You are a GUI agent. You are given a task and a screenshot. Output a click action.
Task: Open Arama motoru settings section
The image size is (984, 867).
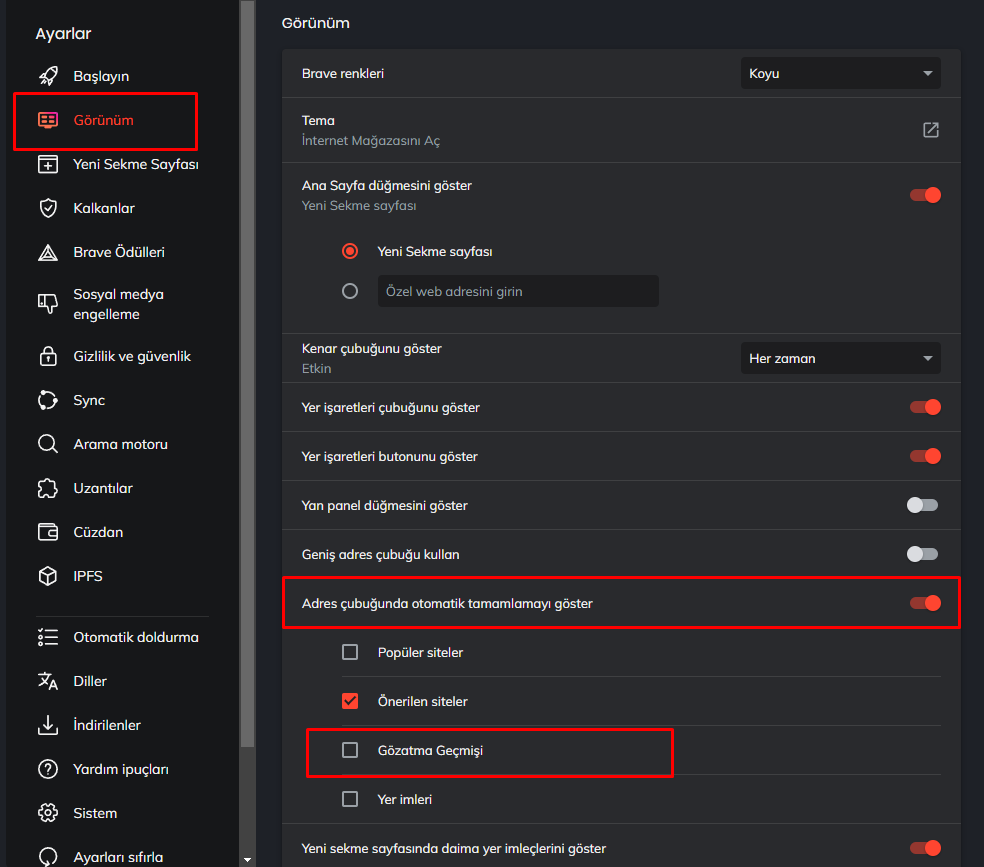tap(120, 444)
